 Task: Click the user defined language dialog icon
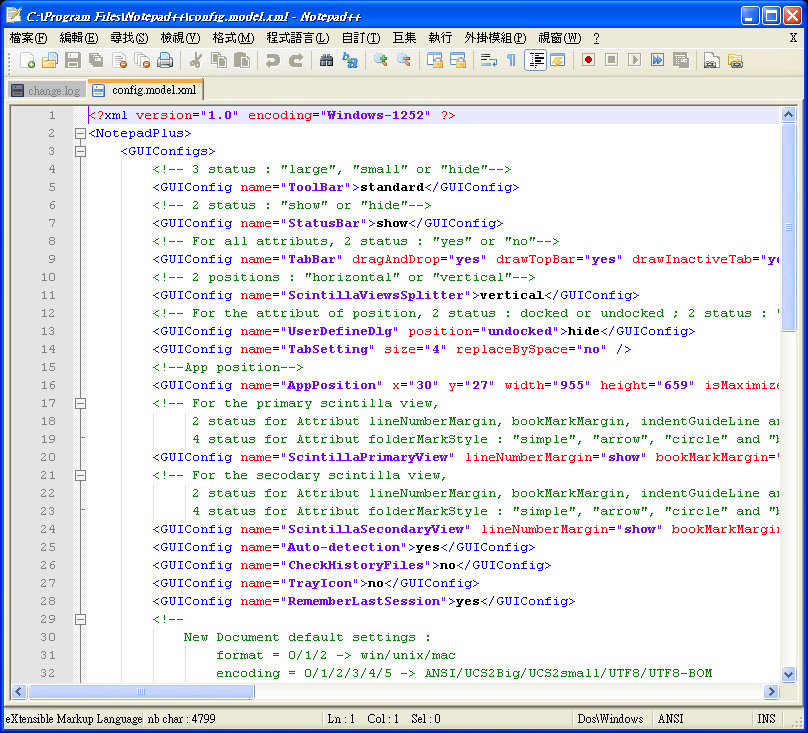pyautogui.click(x=558, y=60)
